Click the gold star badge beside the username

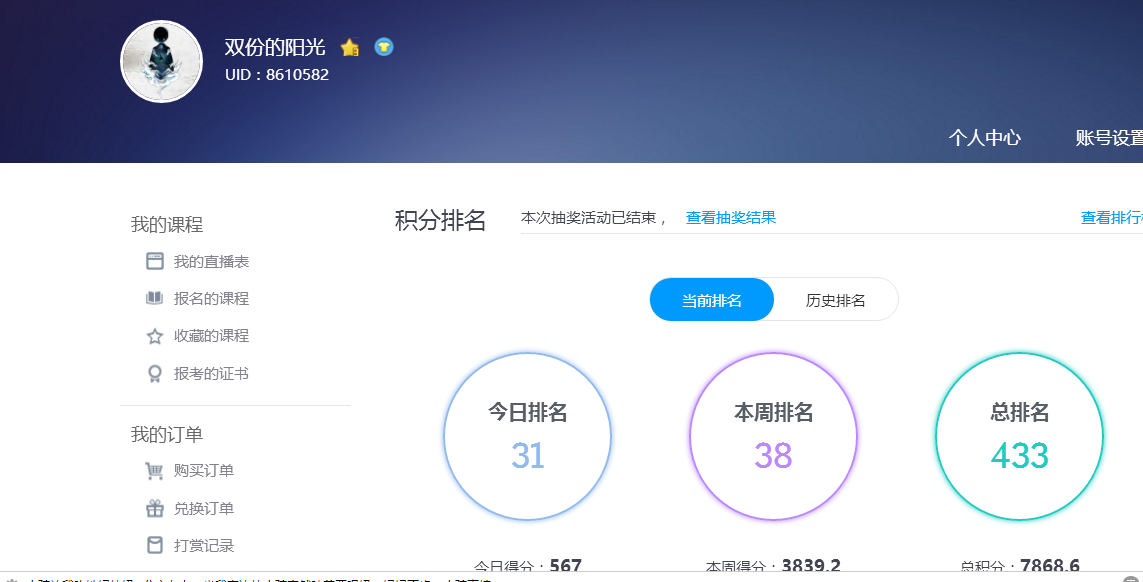(x=349, y=47)
